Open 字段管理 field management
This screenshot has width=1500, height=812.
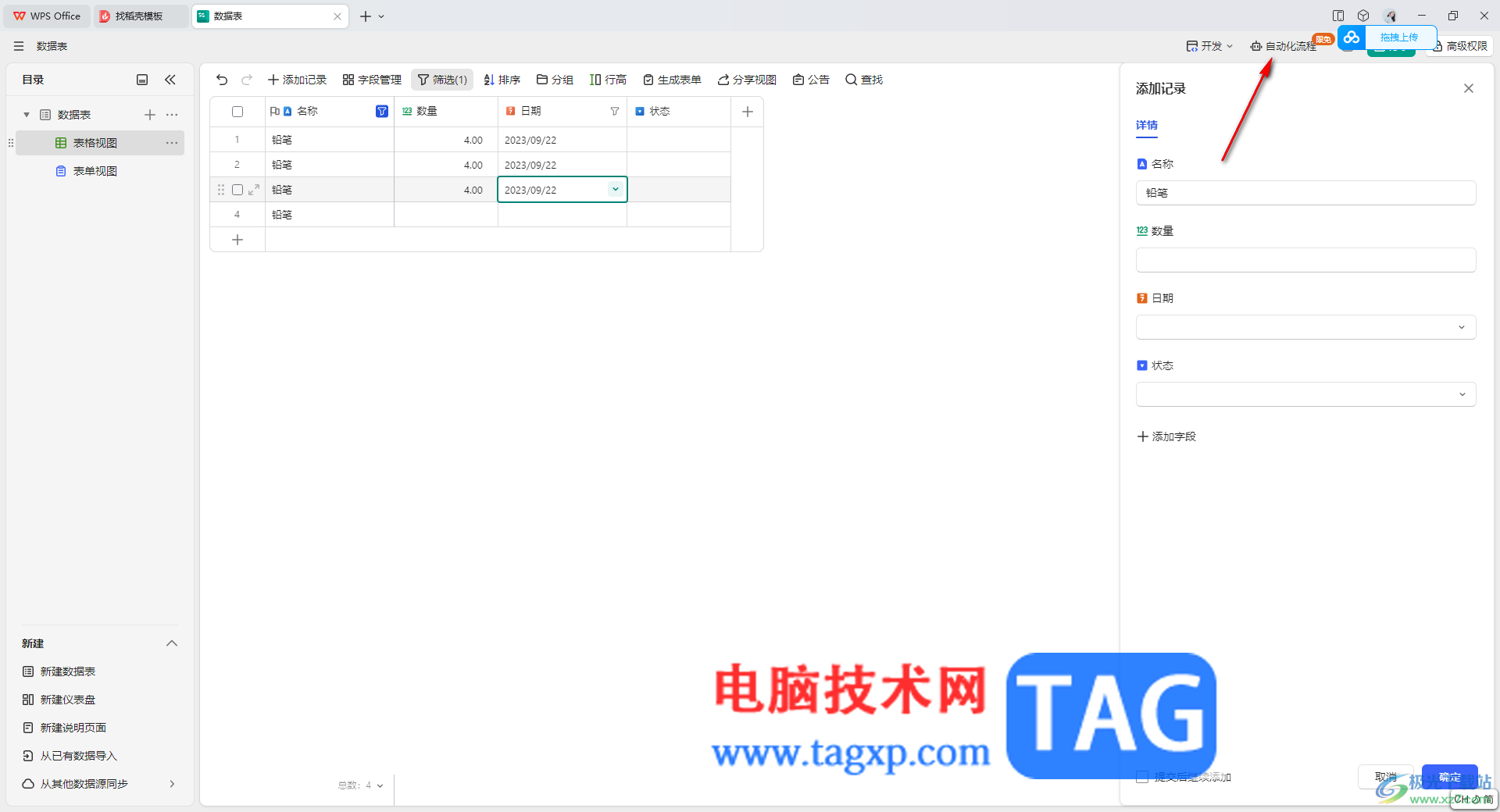pos(372,80)
